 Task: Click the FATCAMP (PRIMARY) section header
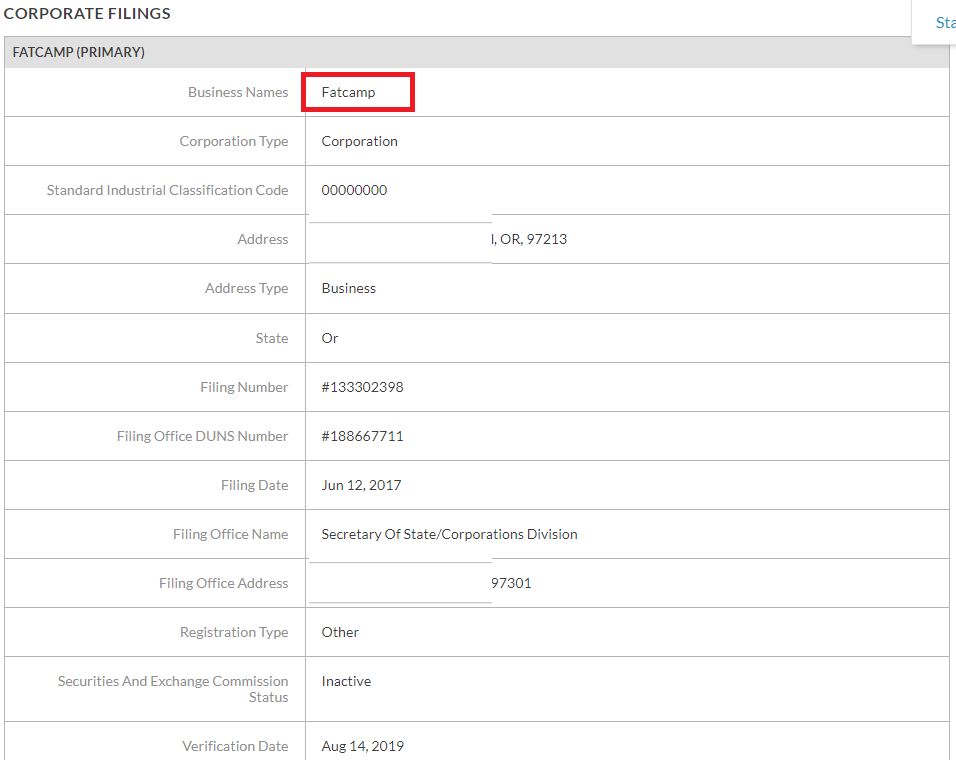coord(79,52)
